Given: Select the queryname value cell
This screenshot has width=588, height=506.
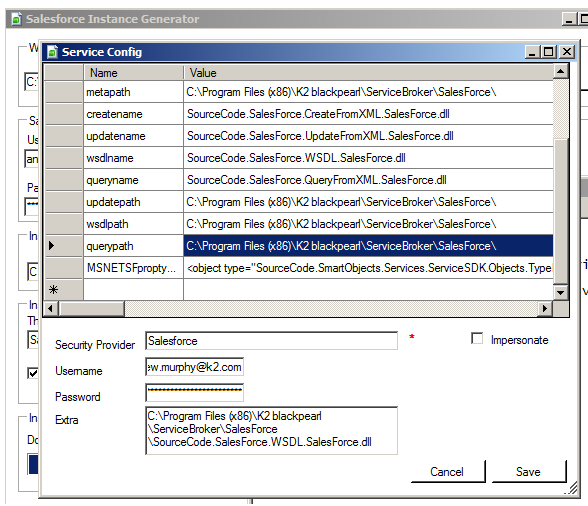Looking at the screenshot, I should coord(368,180).
